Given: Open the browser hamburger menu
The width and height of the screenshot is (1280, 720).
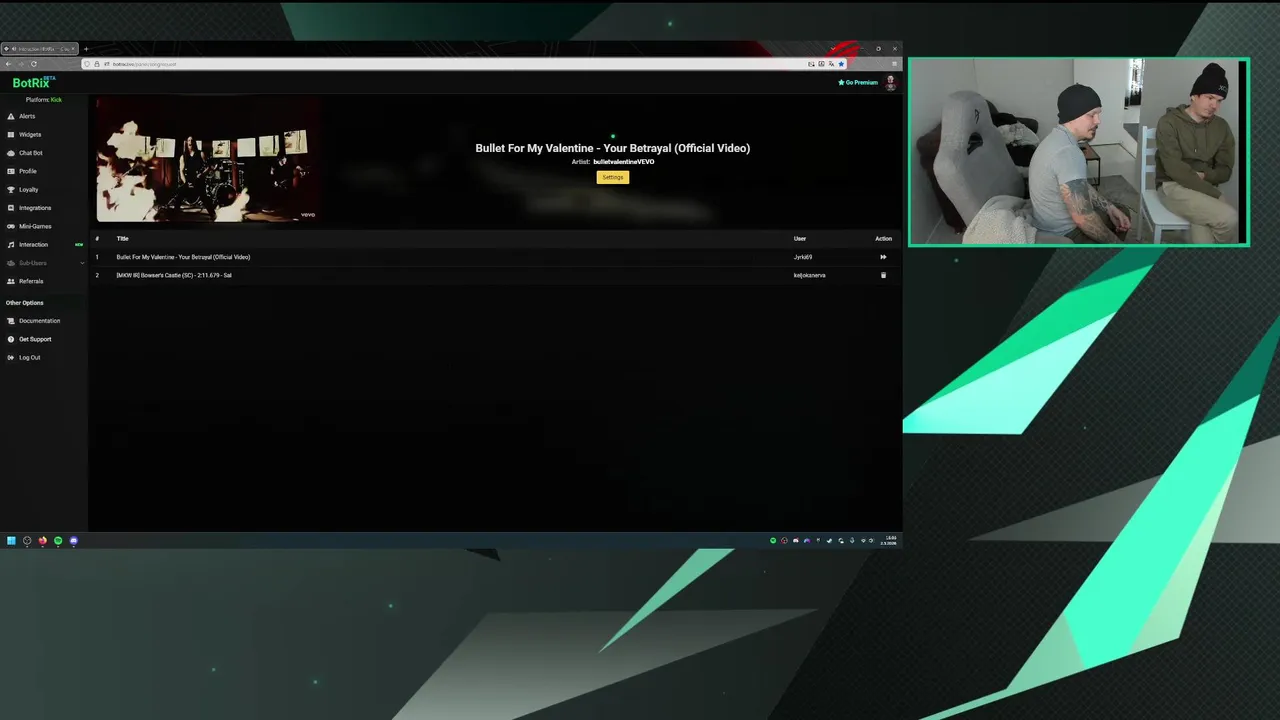Looking at the screenshot, I should [894, 64].
